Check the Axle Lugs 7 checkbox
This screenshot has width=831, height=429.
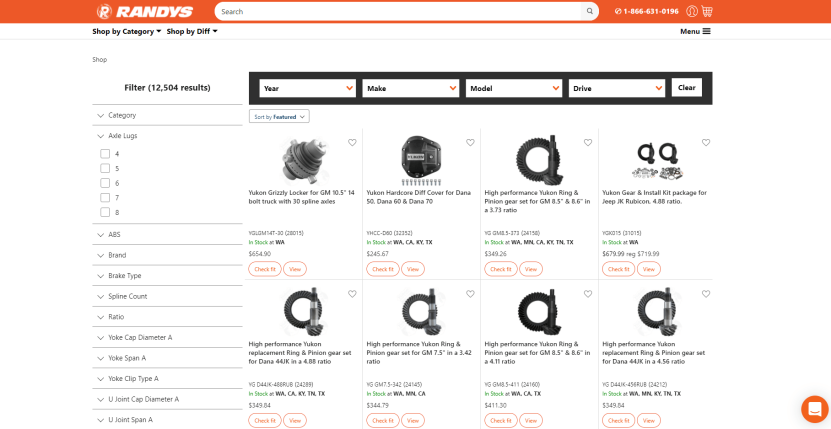click(105, 198)
